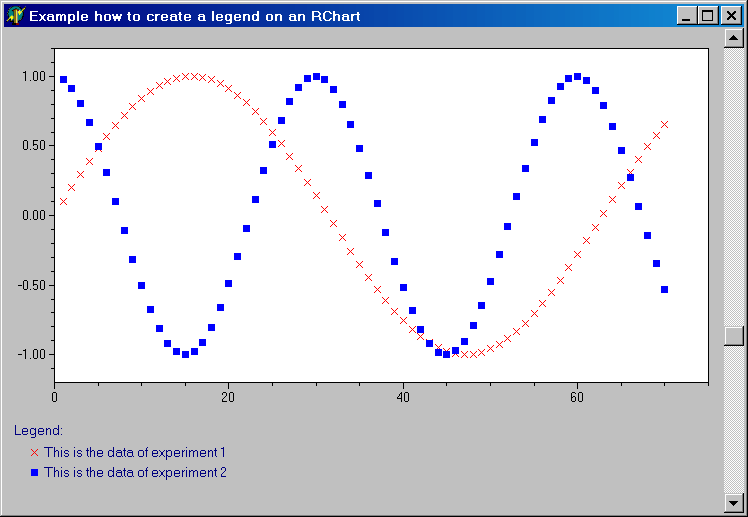Click the application icon in the title bar

pyautogui.click(x=15, y=17)
